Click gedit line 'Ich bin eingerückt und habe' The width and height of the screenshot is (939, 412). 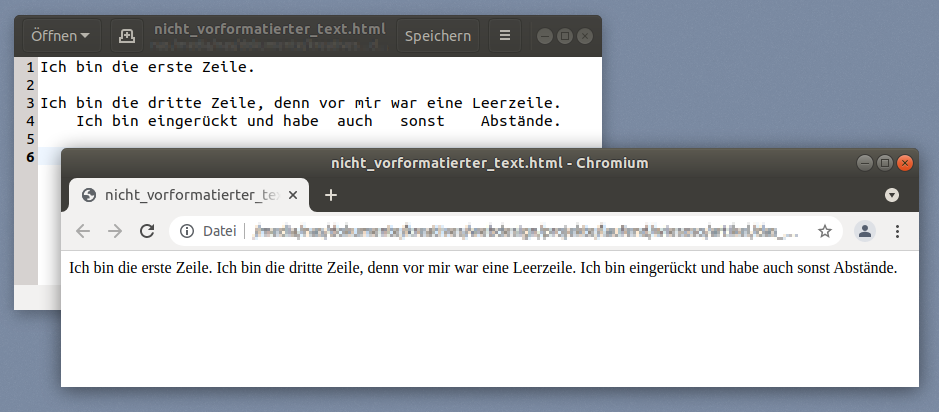319,122
